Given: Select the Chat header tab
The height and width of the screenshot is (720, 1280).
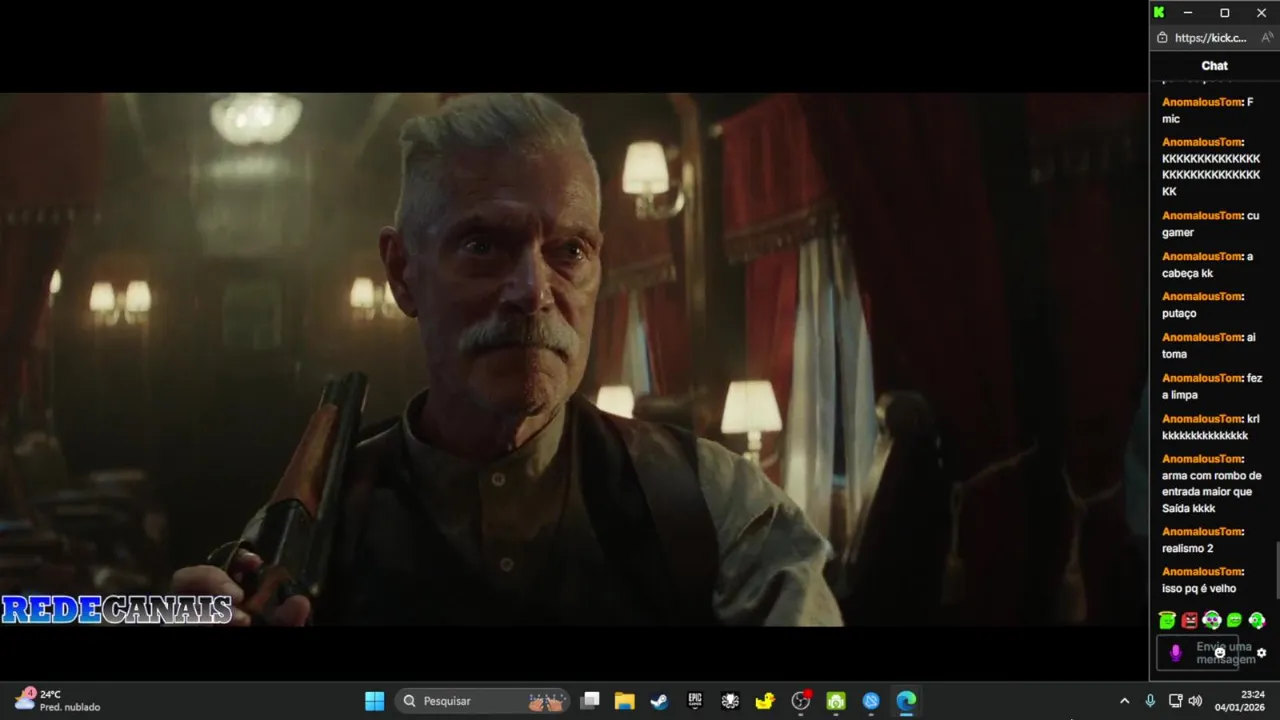Looking at the screenshot, I should (x=1215, y=66).
